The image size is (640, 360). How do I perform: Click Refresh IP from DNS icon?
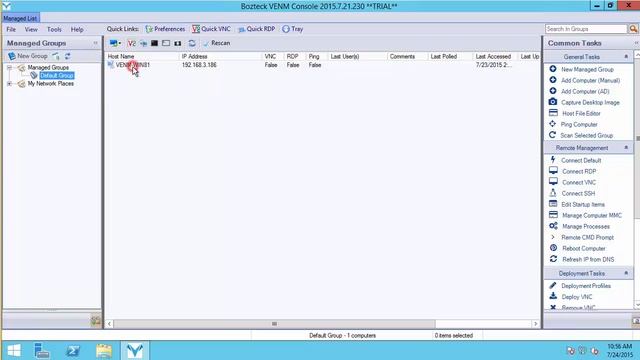pyautogui.click(x=553, y=259)
